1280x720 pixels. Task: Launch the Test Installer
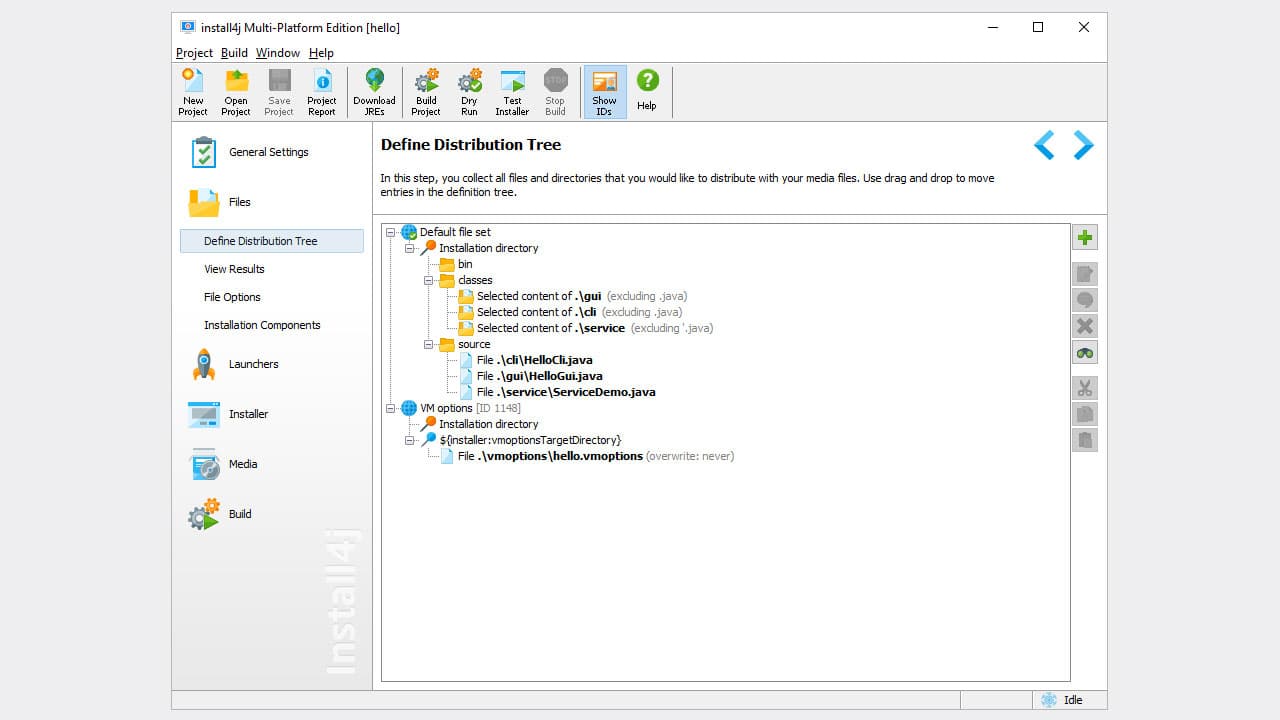[512, 91]
